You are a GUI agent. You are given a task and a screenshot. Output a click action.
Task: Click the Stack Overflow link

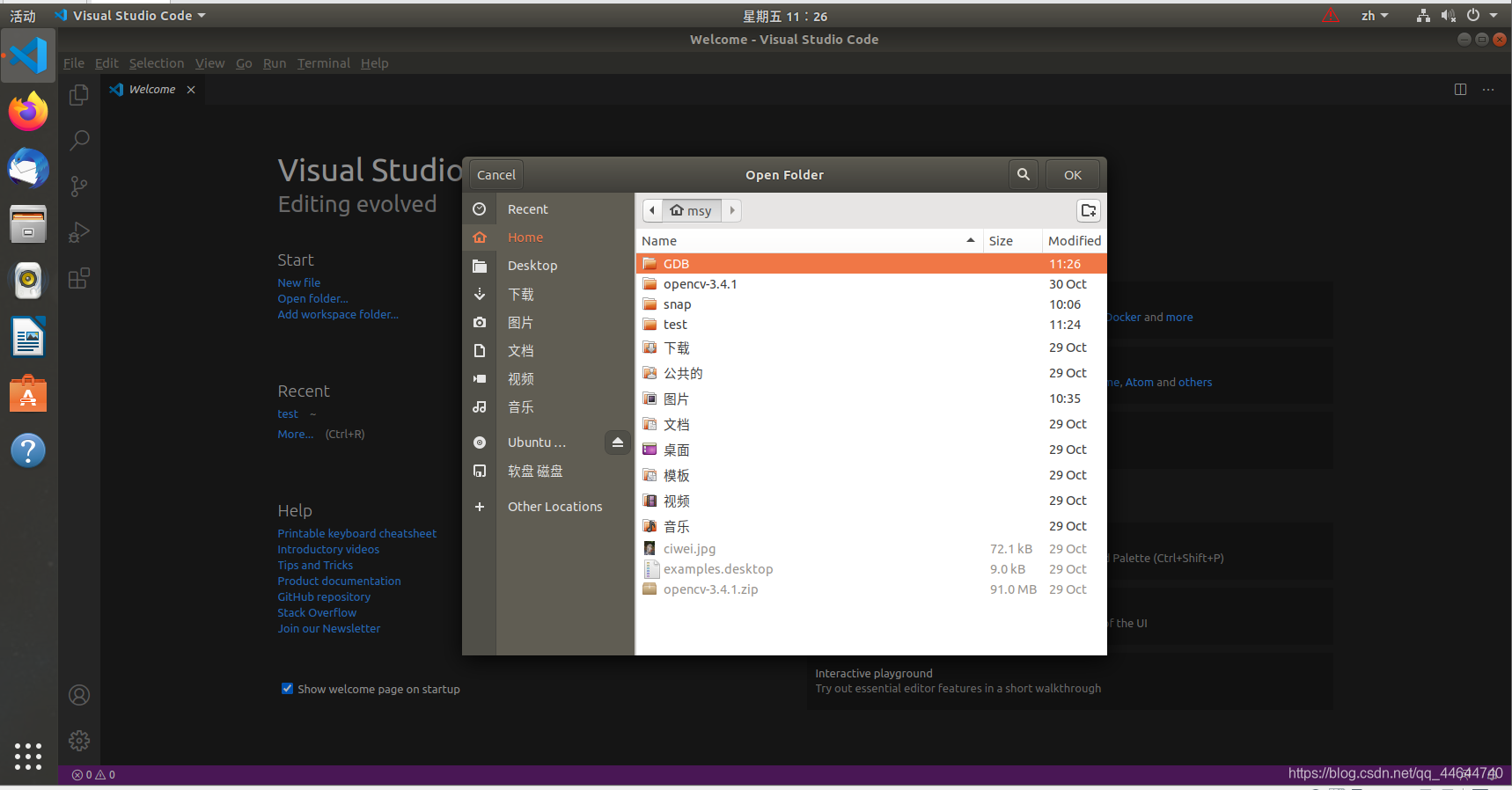pyautogui.click(x=317, y=612)
